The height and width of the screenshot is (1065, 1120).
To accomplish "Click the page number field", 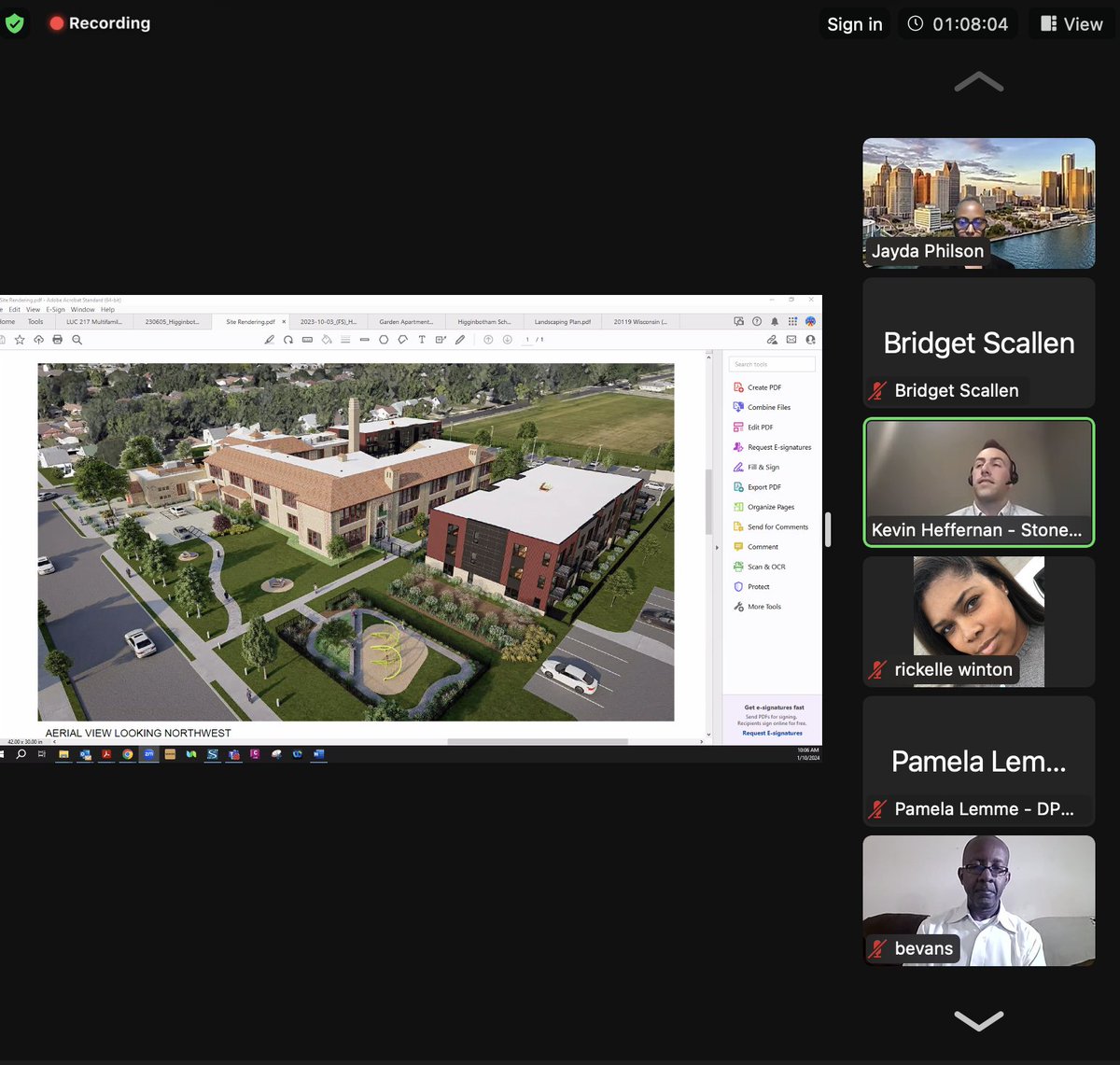I will coord(528,340).
